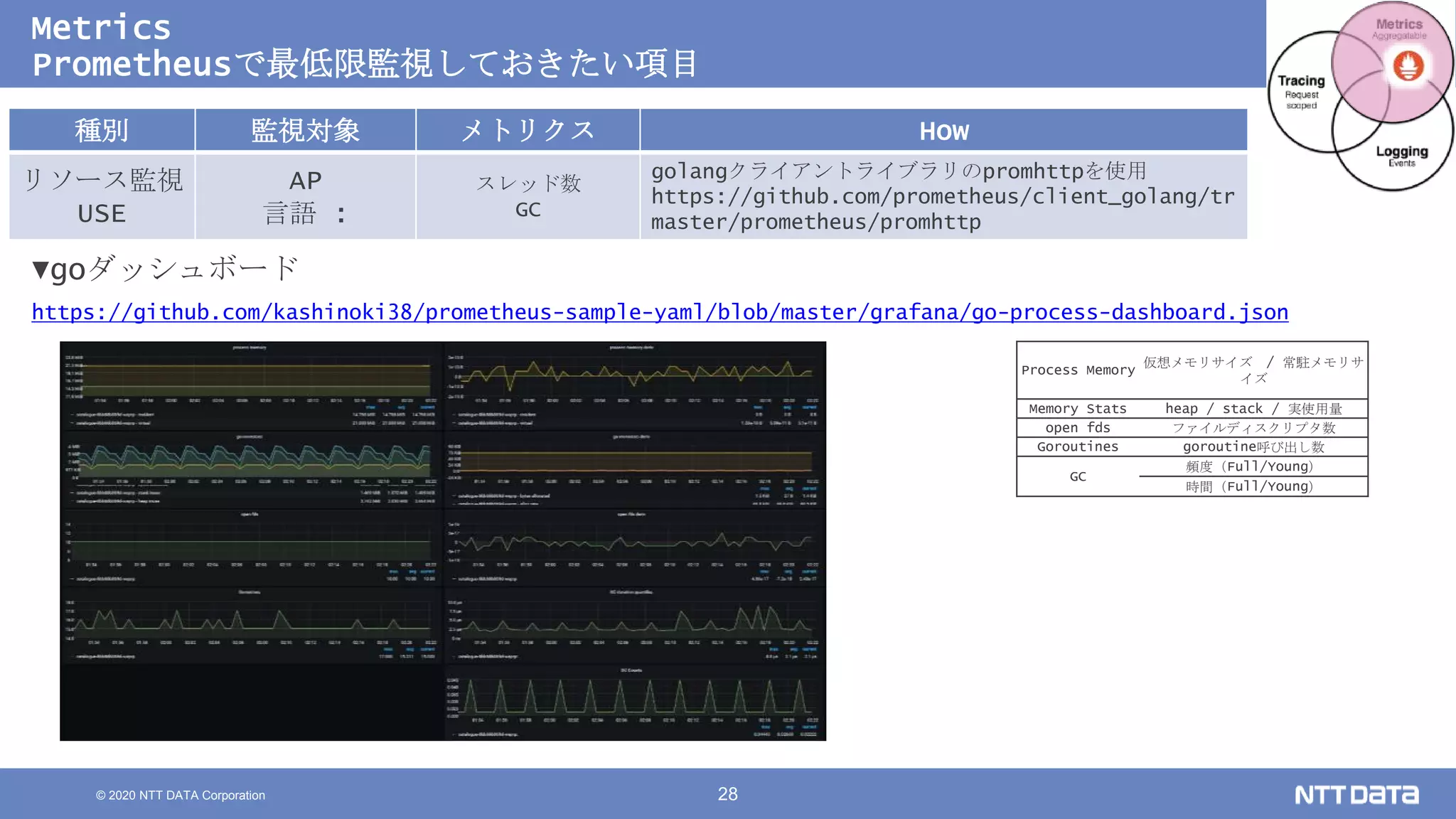Click the 'Logging' circle label
Screen dimensions: 1456x819
point(1402,151)
